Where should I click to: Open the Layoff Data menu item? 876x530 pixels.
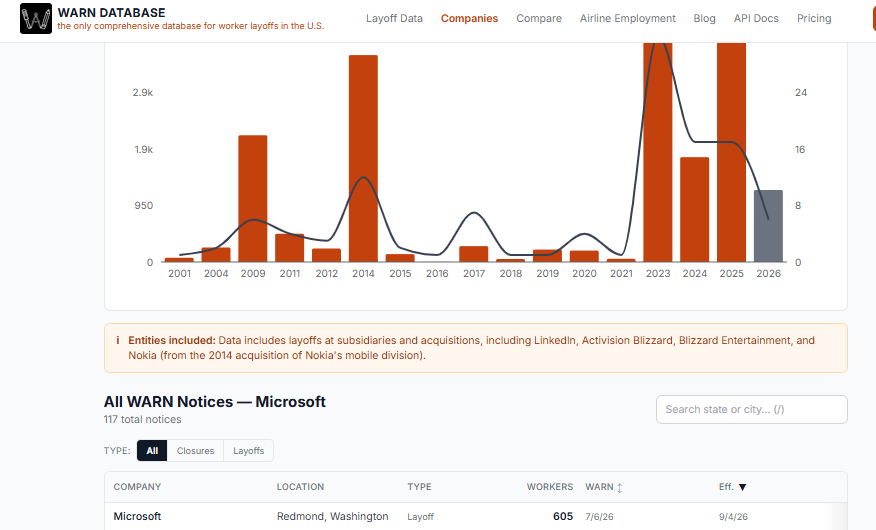tap(394, 18)
